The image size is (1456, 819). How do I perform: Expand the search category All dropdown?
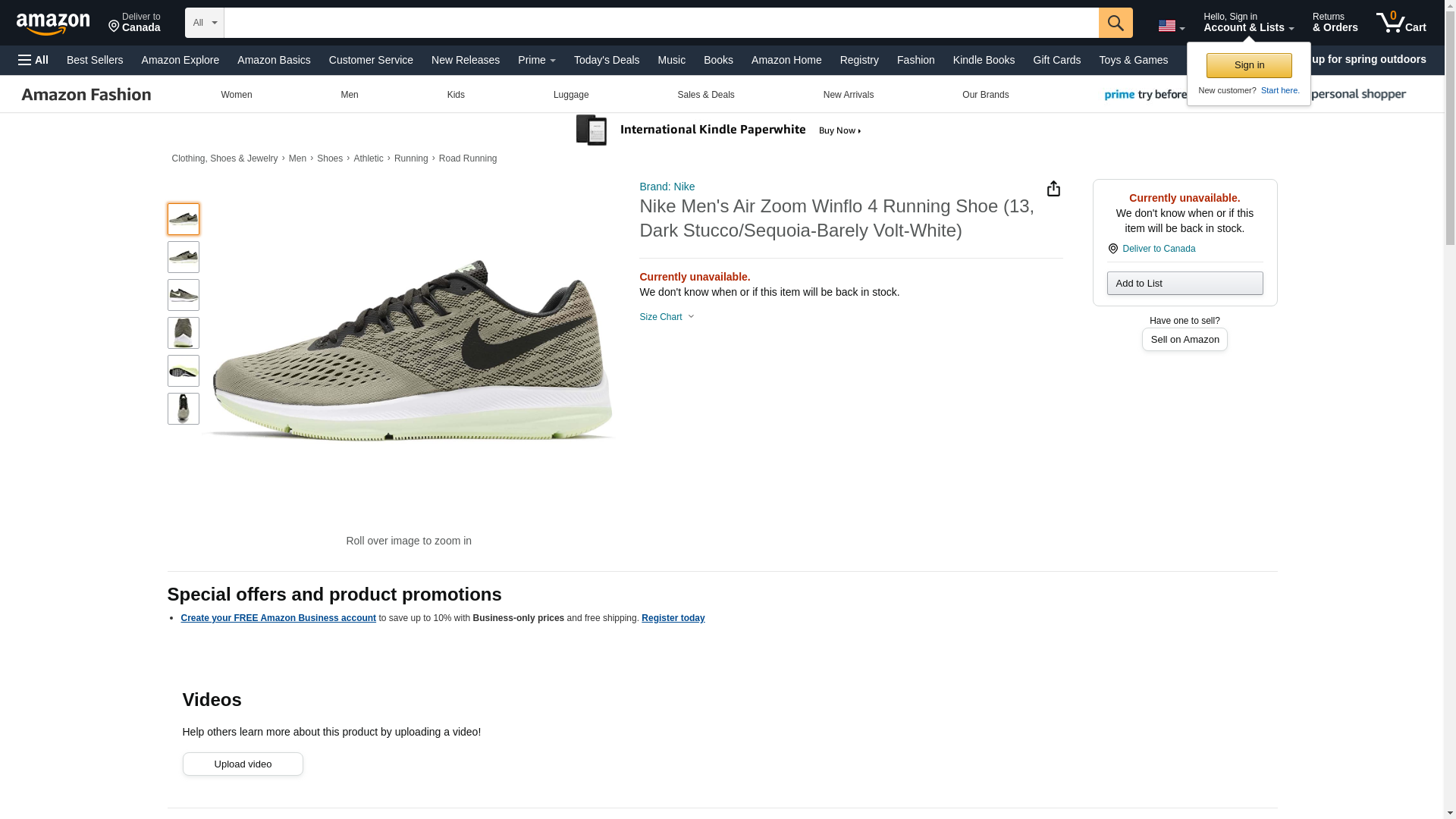[x=204, y=23]
